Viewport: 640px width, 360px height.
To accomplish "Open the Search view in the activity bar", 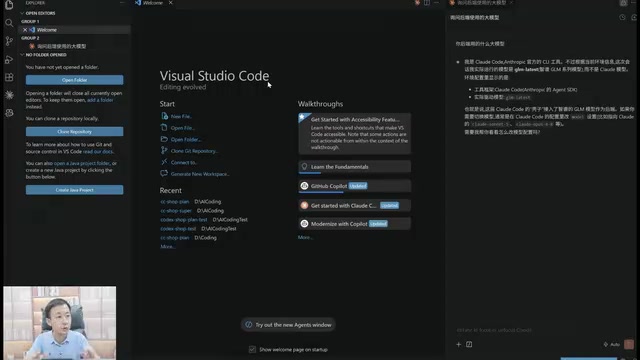I will [9, 23].
